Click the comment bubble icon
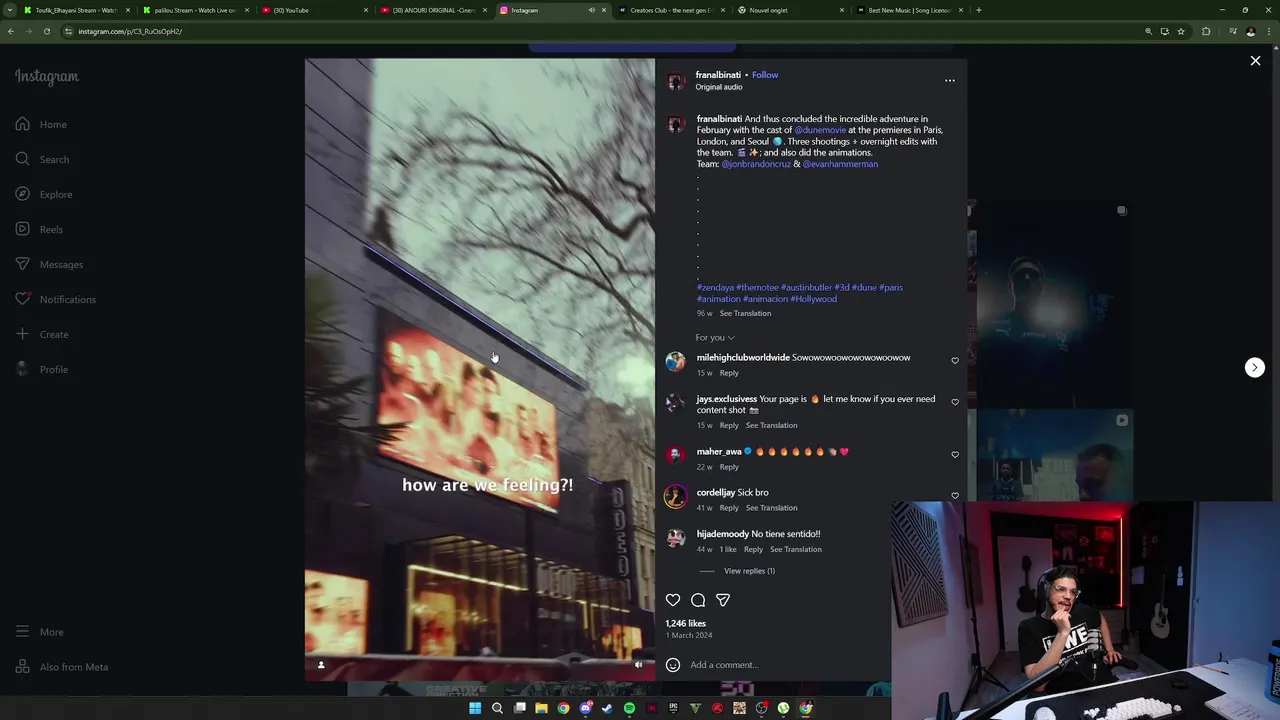Viewport: 1280px width, 720px height. 698,600
